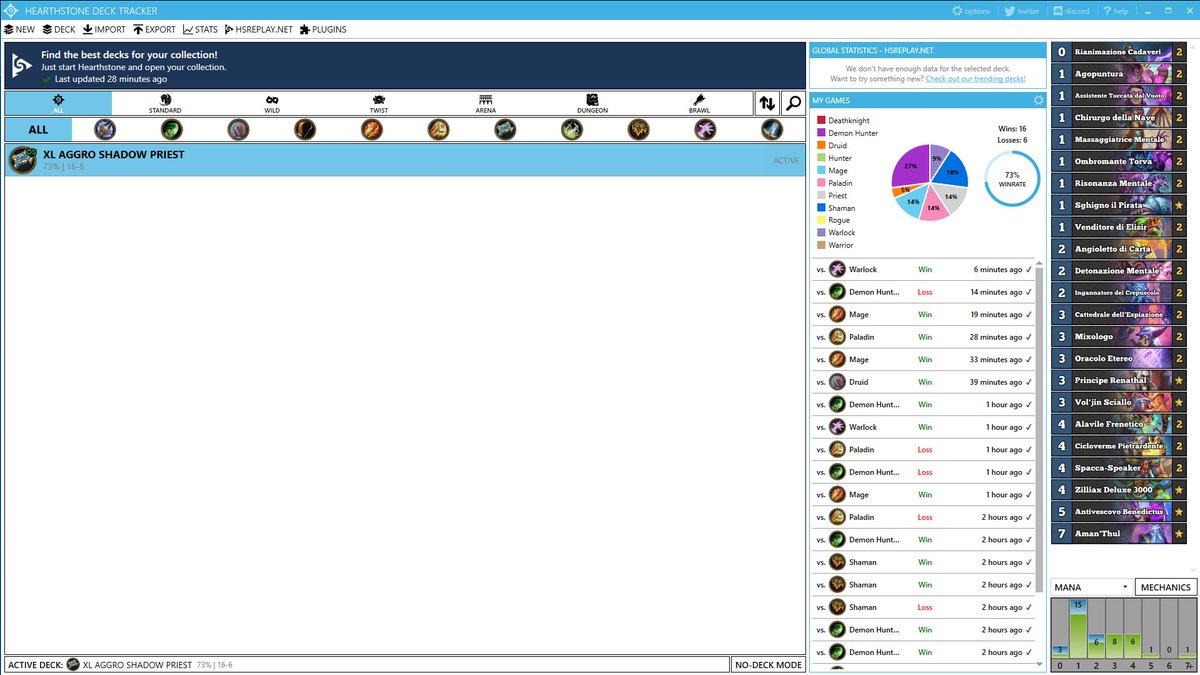This screenshot has width=1200, height=675.
Task: Click Druid icon in 39 minutes ago game
Action: tap(837, 382)
